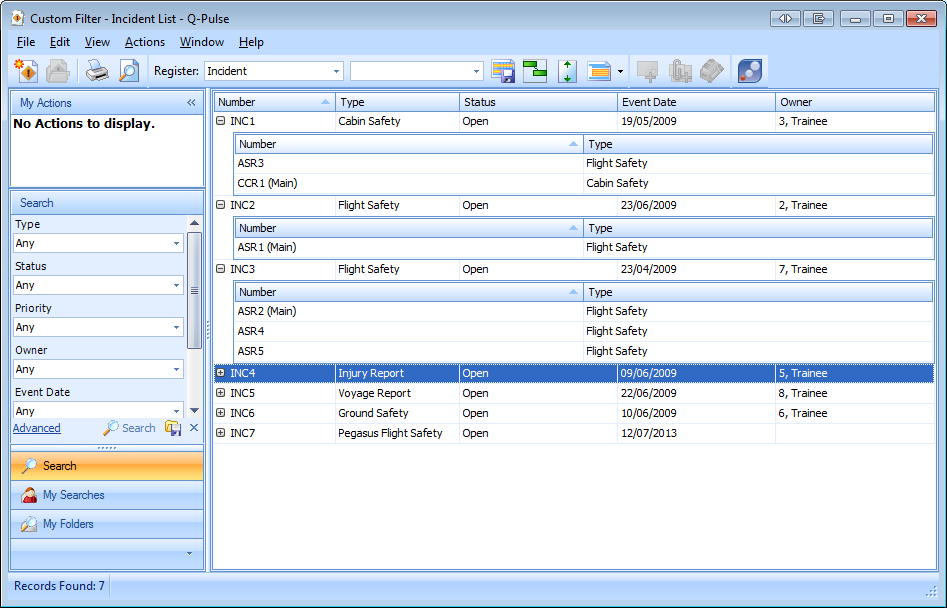Select the ASR5 sub-record

pyautogui.click(x=583, y=351)
